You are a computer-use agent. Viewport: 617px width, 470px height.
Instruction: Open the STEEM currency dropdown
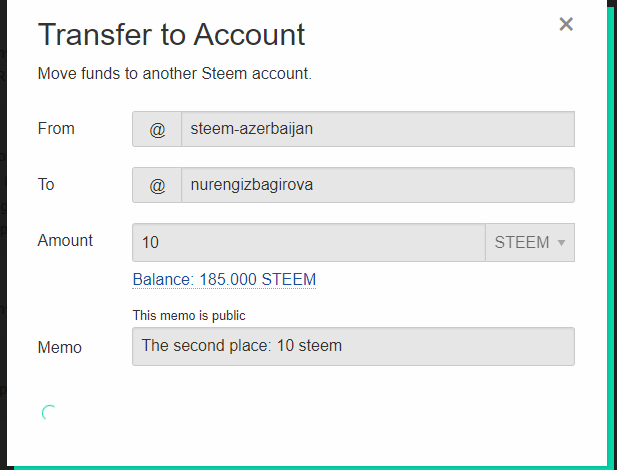pos(529,243)
